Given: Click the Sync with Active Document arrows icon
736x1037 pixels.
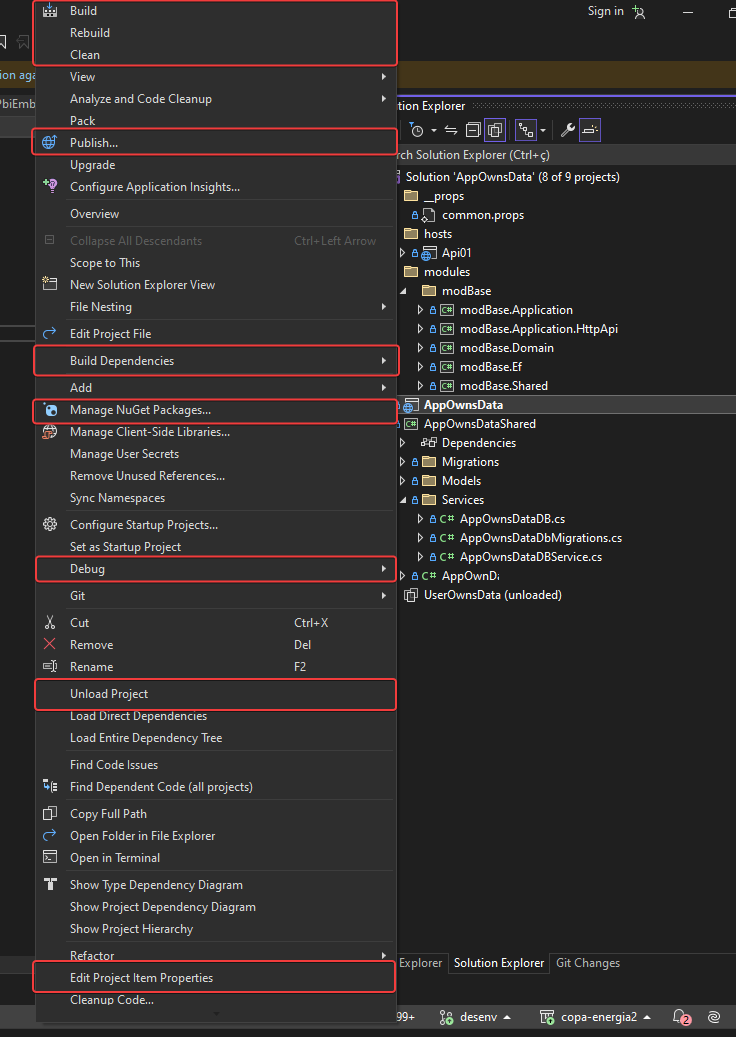Looking at the screenshot, I should click(x=451, y=130).
